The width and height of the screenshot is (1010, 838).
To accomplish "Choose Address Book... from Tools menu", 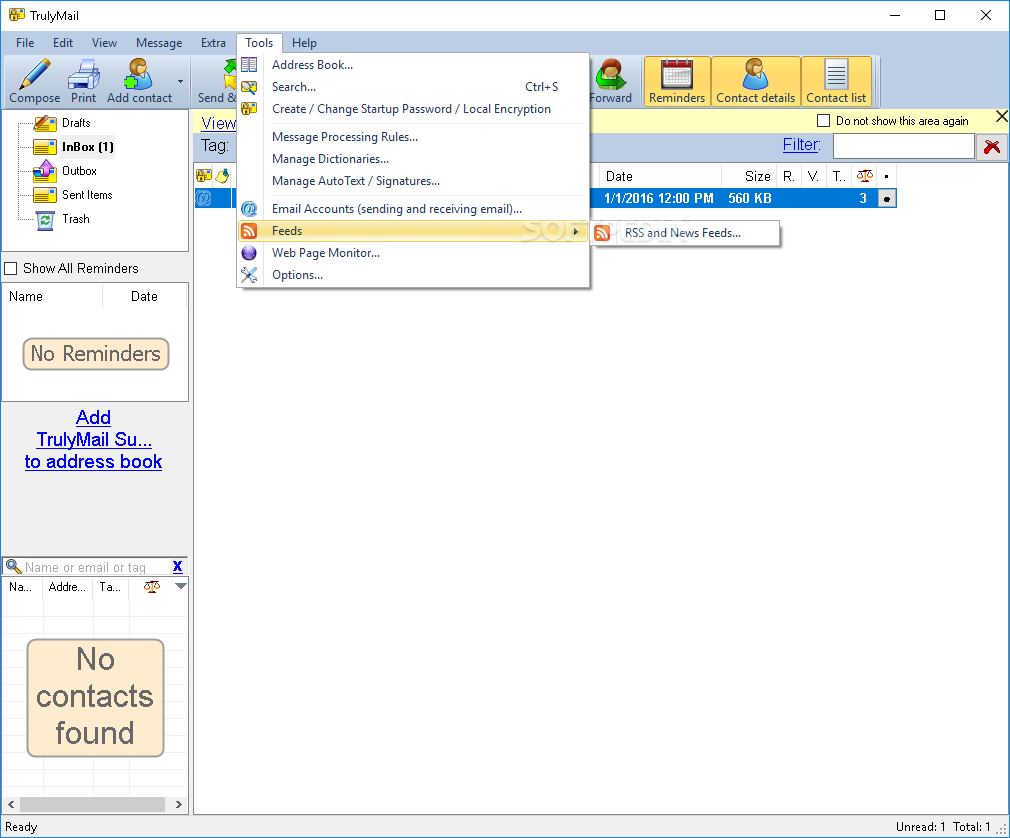I will click(x=413, y=64).
